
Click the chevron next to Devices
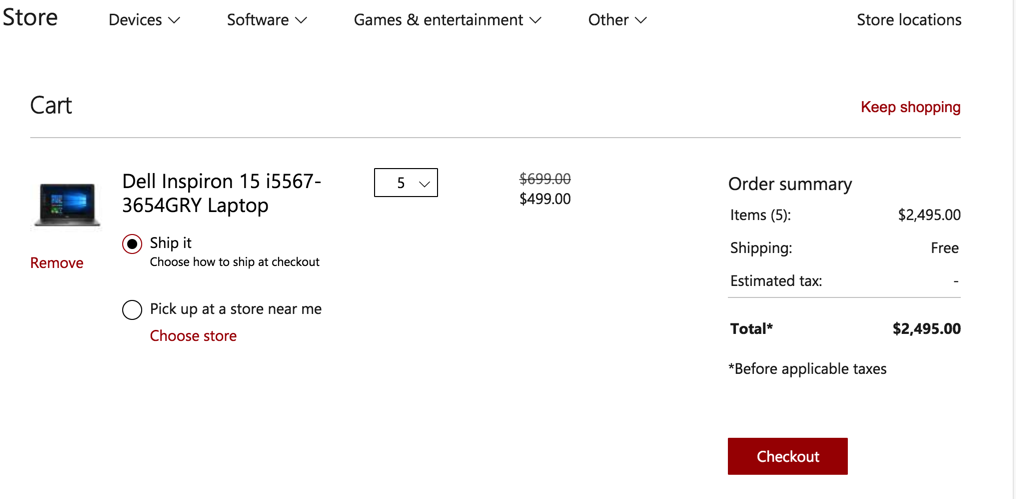coord(174,20)
